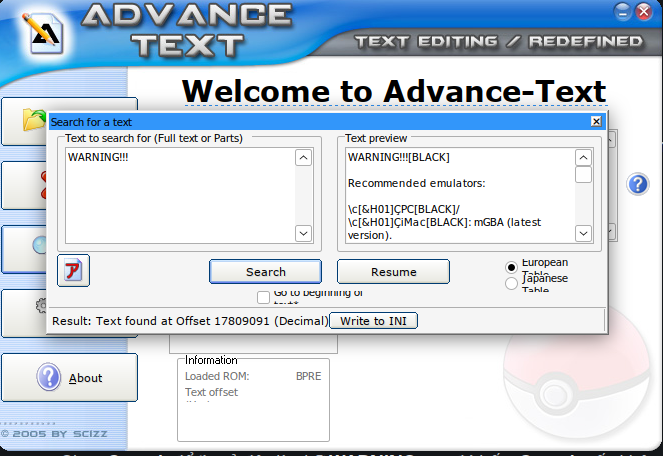Minimize the Advance Text window

[x=622, y=12]
